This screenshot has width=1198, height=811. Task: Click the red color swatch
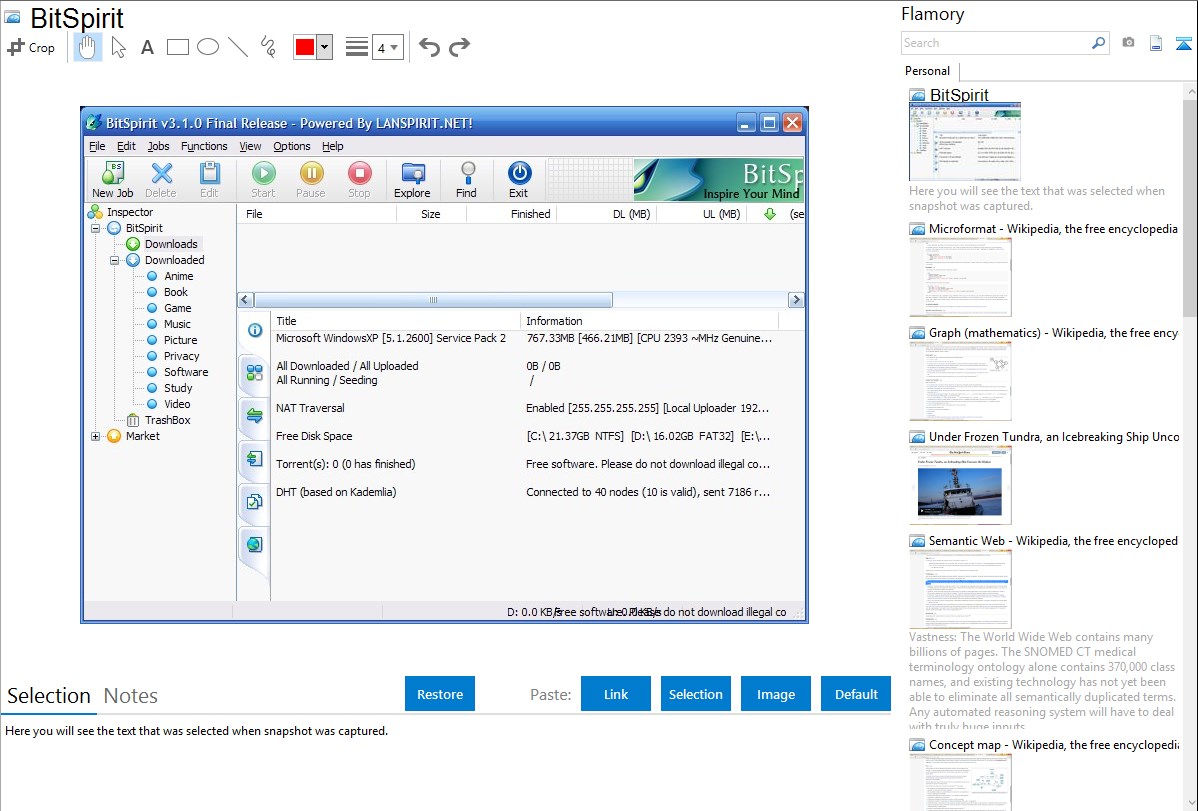(305, 47)
